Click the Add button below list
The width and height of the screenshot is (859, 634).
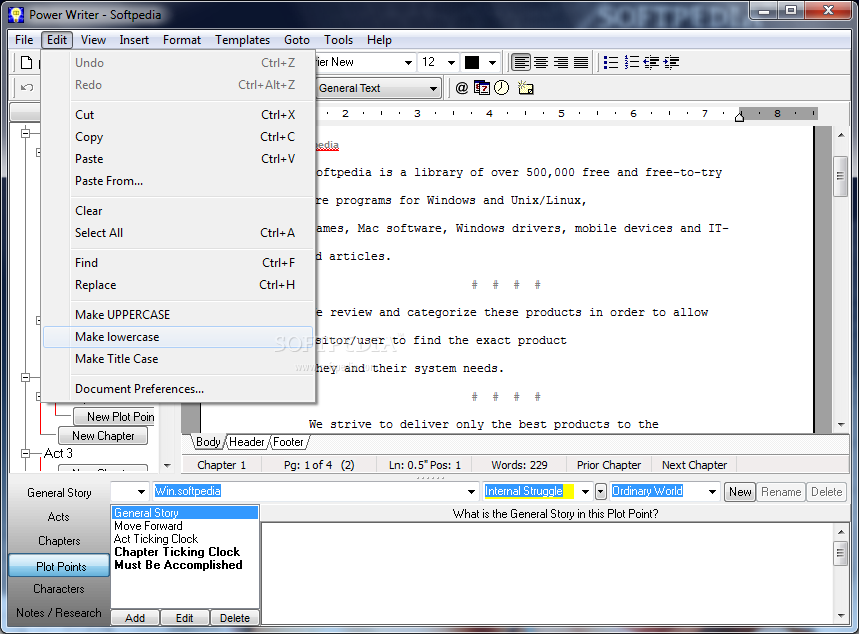coord(135,618)
